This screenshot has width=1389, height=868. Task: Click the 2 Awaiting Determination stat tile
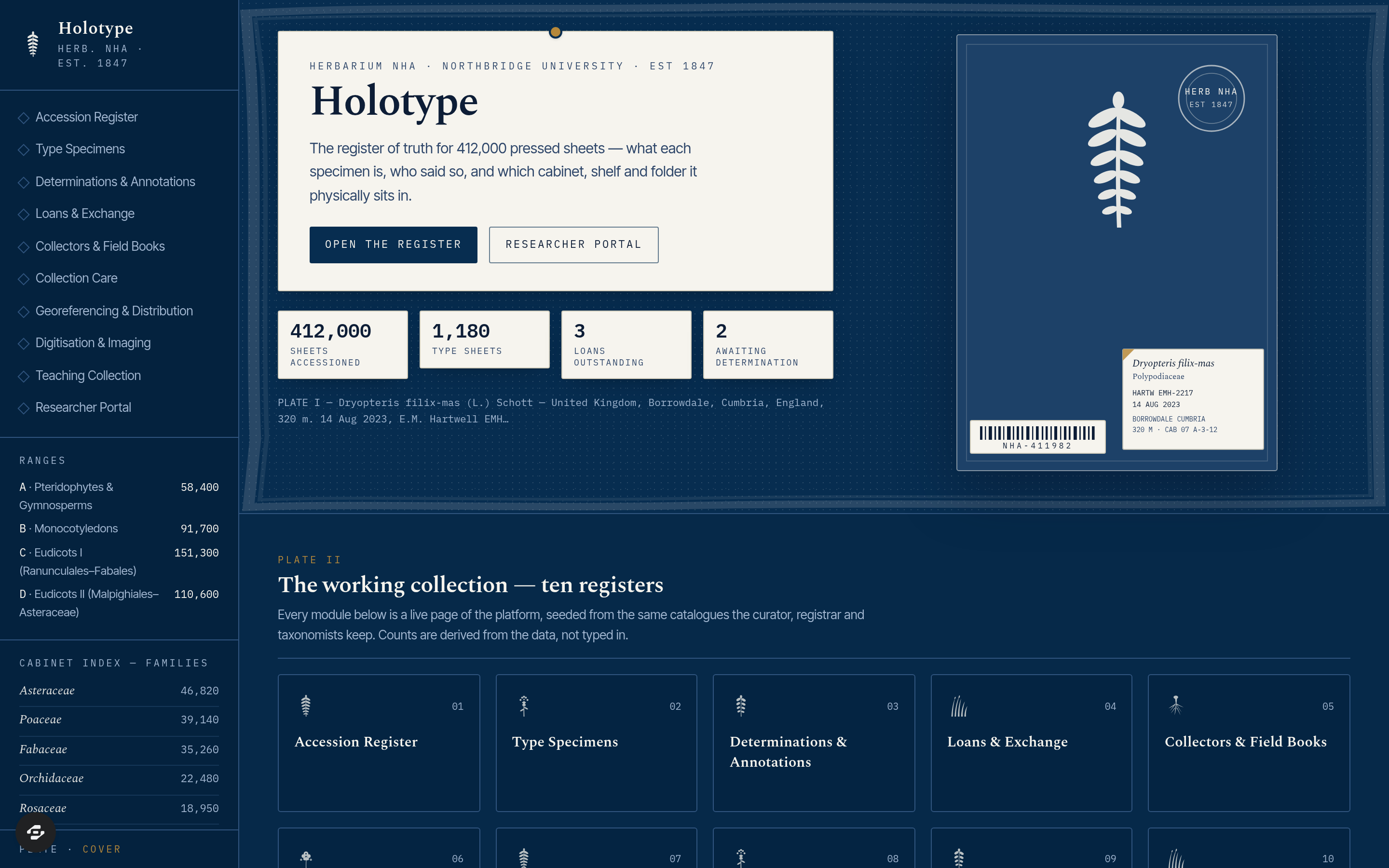pyautogui.click(x=768, y=345)
